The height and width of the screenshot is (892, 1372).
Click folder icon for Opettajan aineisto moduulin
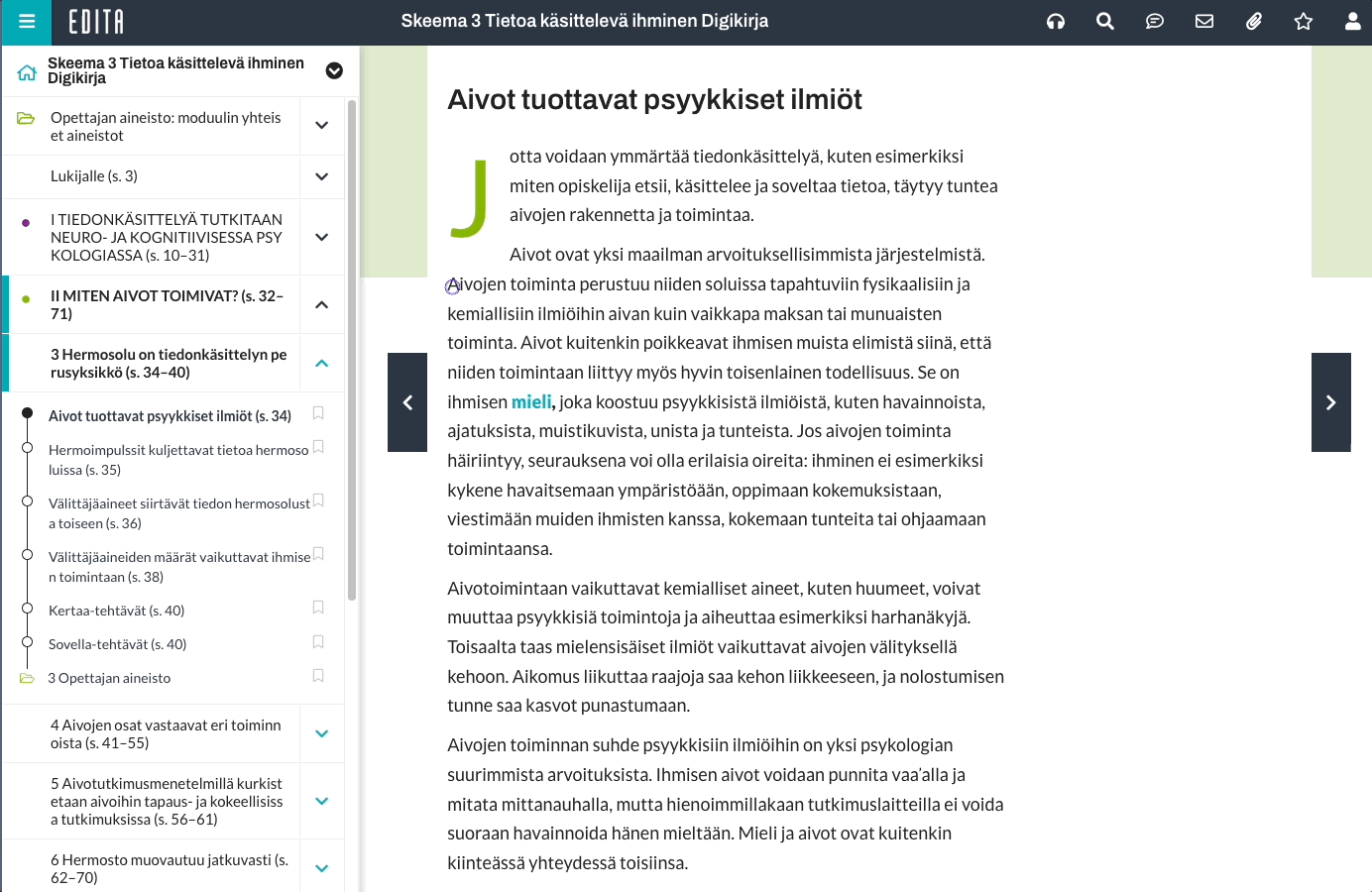[x=26, y=119]
